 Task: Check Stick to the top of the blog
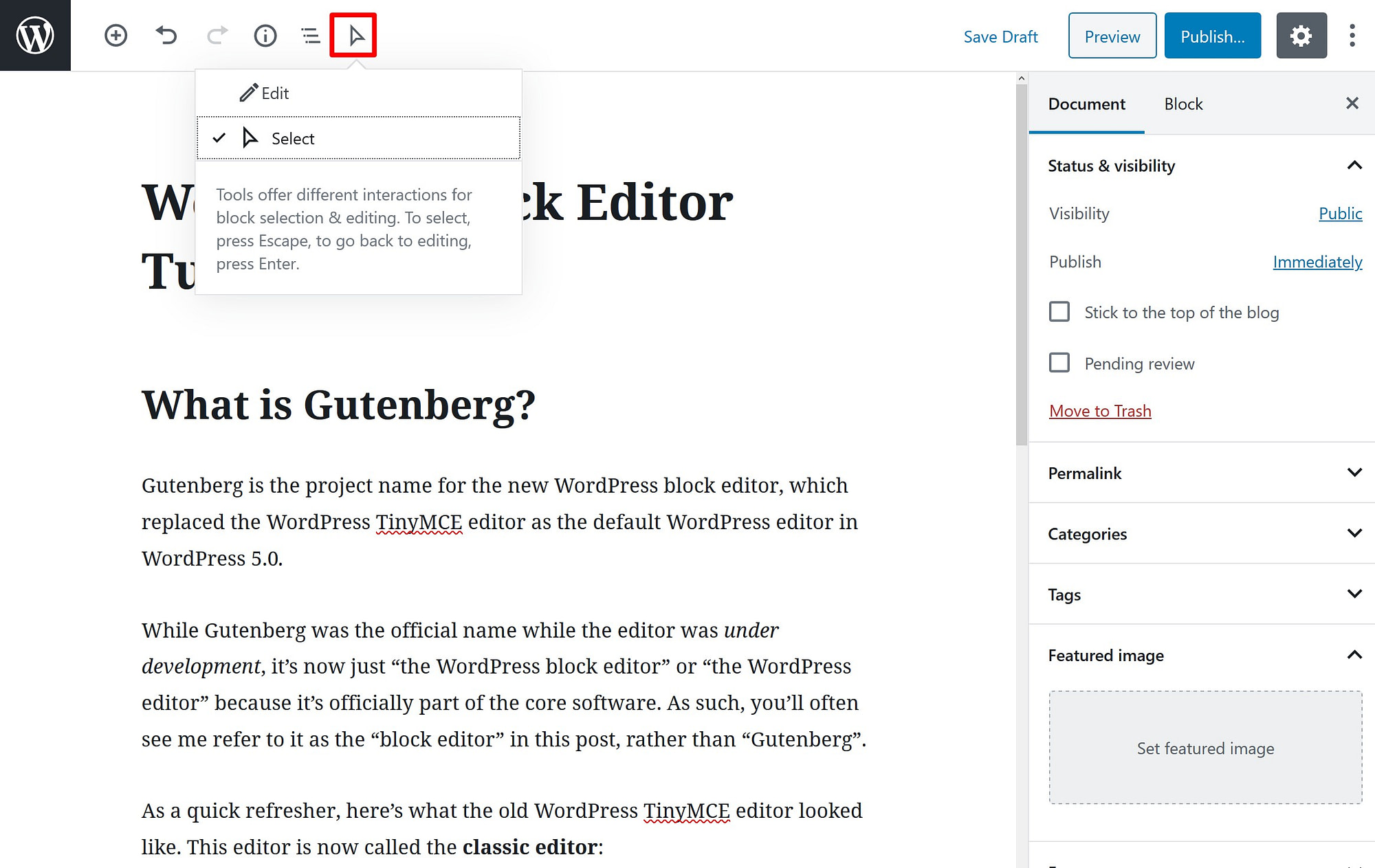[x=1059, y=312]
